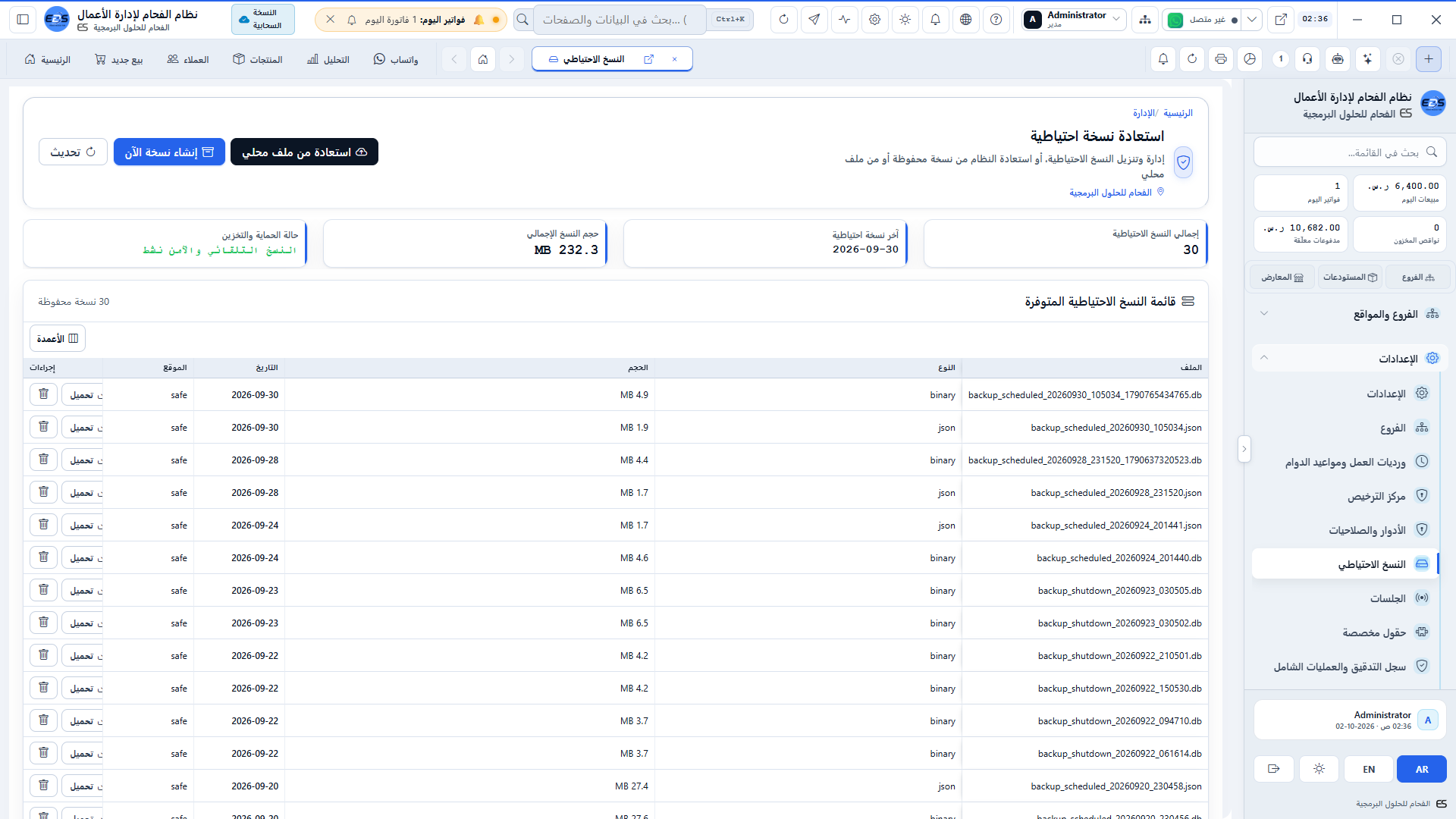1456x819 pixels.
Task: Click the reload icon in top bar
Action: click(783, 20)
